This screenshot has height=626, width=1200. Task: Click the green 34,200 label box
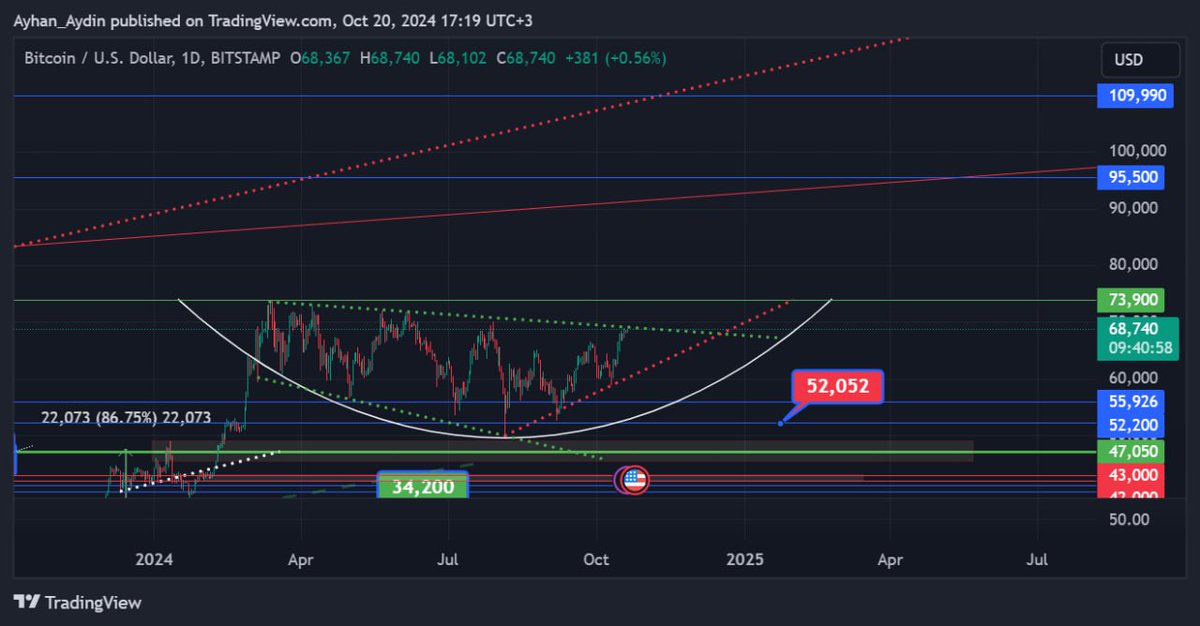coord(423,487)
